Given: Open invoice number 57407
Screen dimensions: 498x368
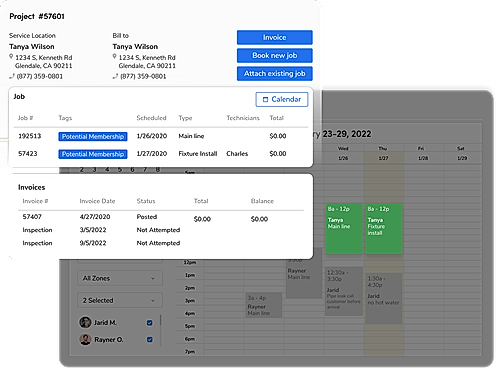Looking at the screenshot, I should click(x=32, y=217).
